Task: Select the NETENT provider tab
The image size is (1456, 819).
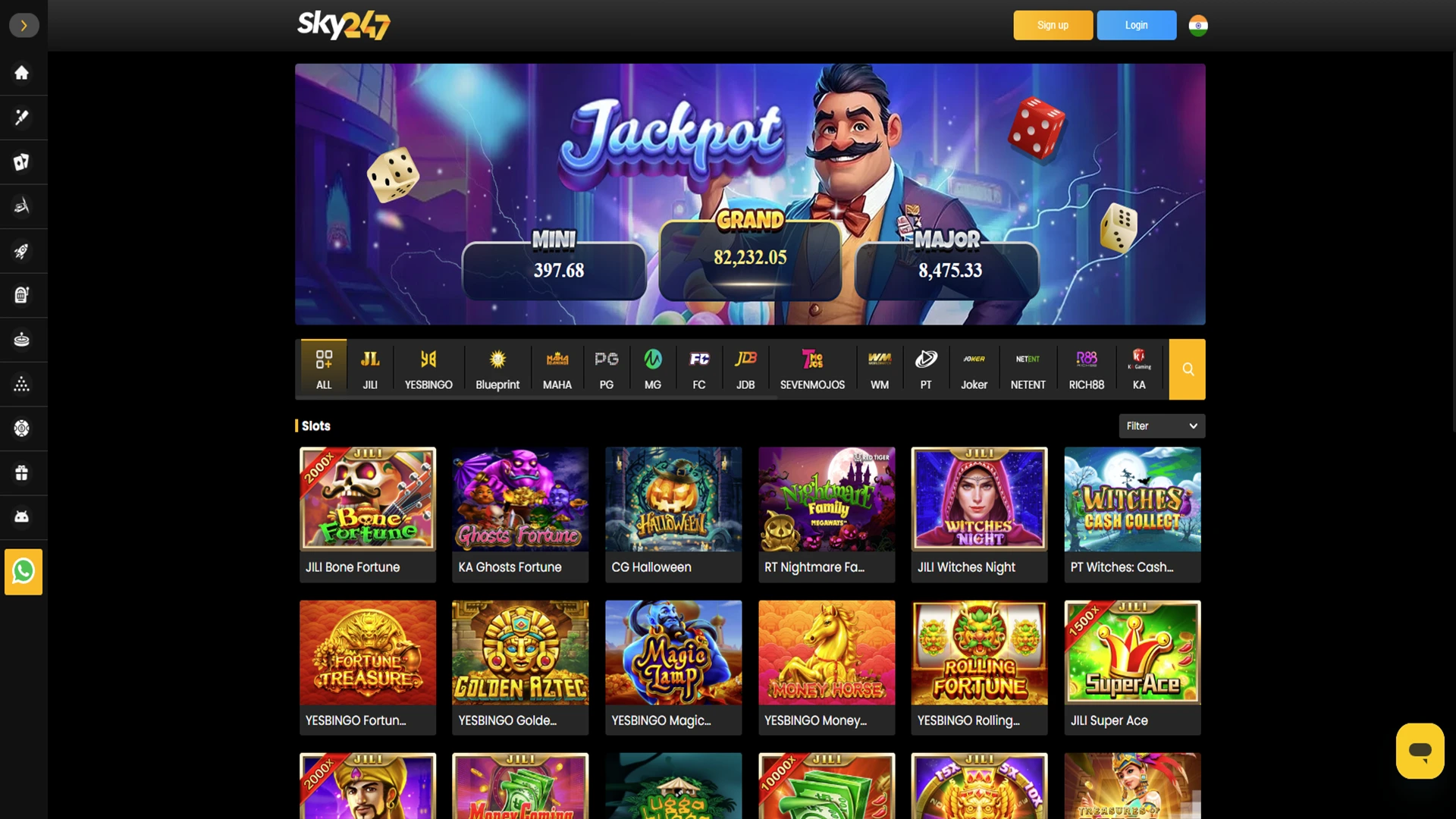Action: click(1028, 369)
